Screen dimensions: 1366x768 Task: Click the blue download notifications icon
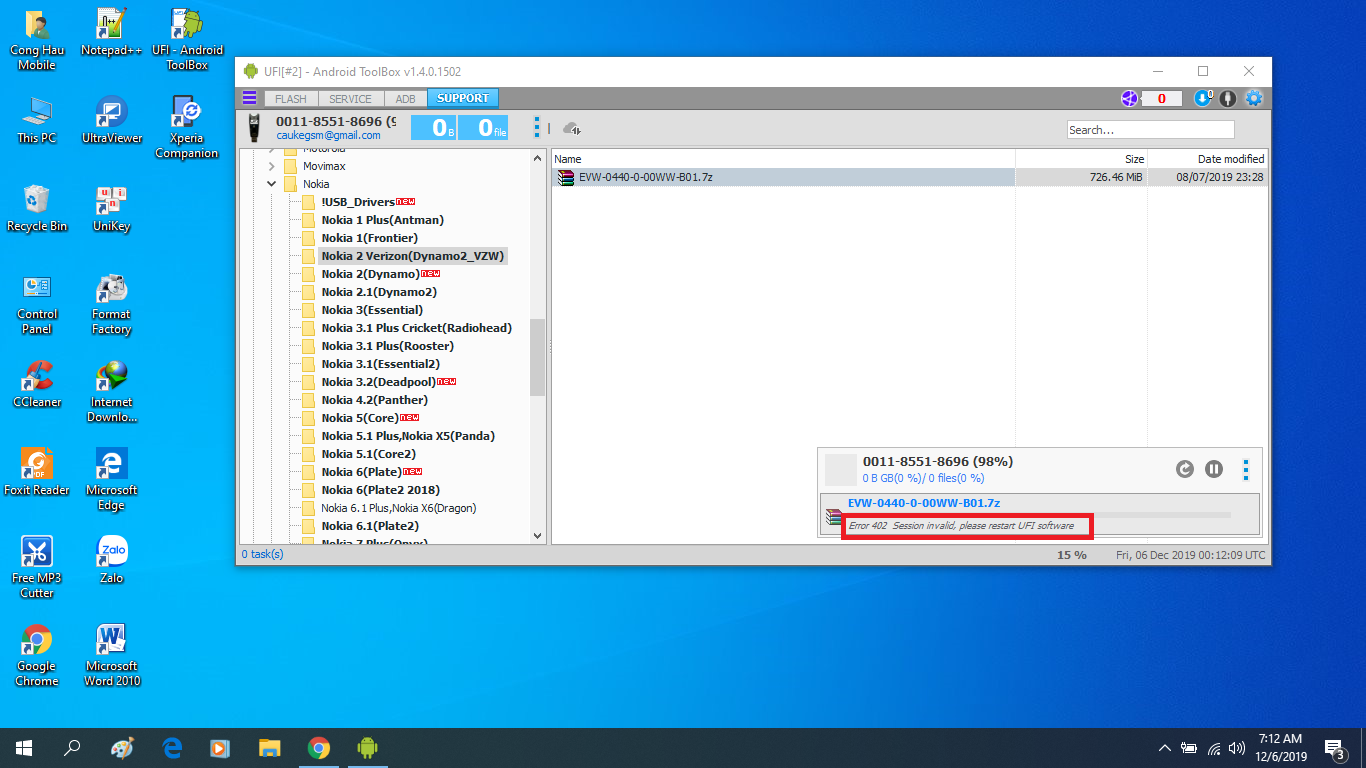click(1204, 98)
